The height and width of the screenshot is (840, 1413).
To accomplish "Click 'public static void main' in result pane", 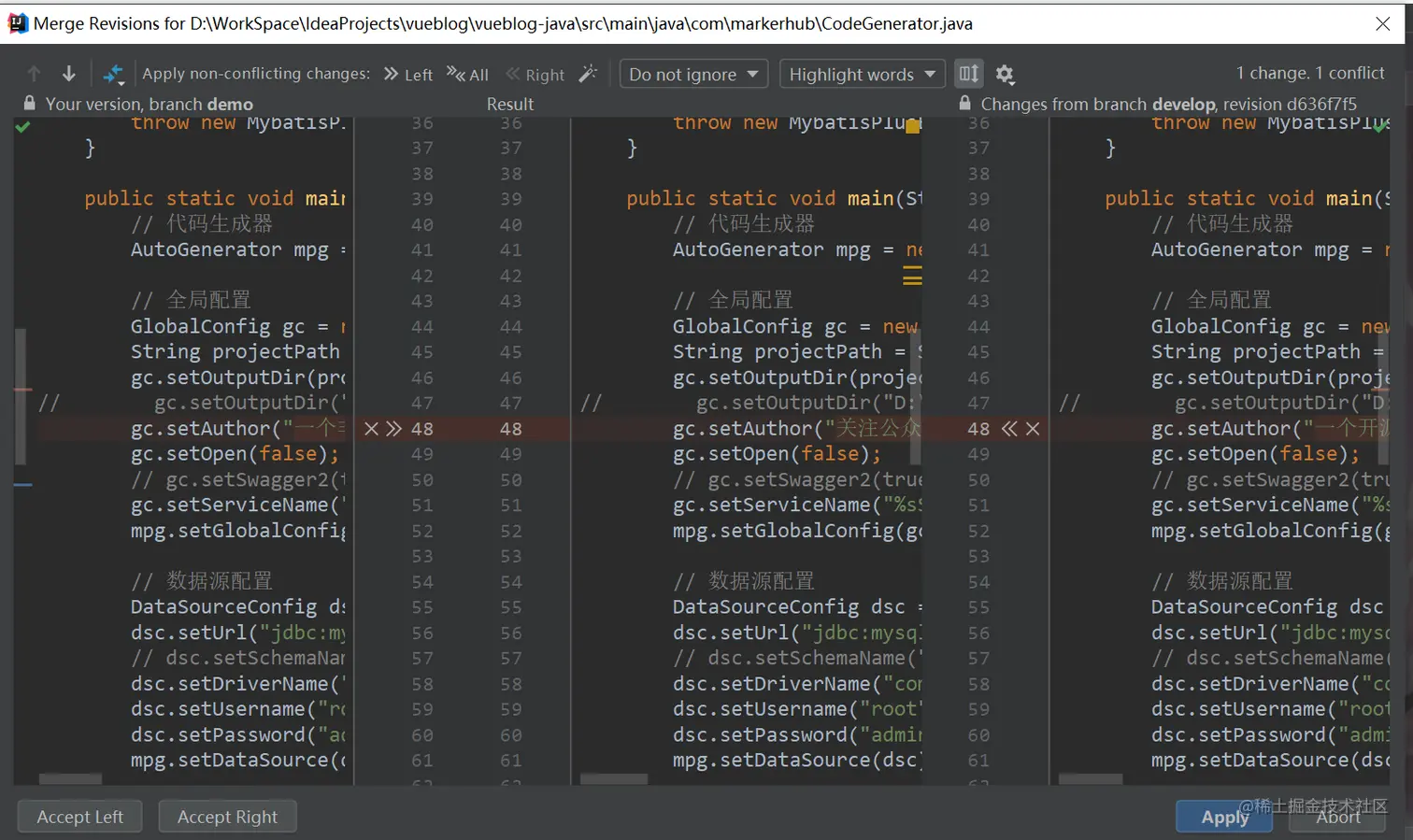I will pos(774,199).
